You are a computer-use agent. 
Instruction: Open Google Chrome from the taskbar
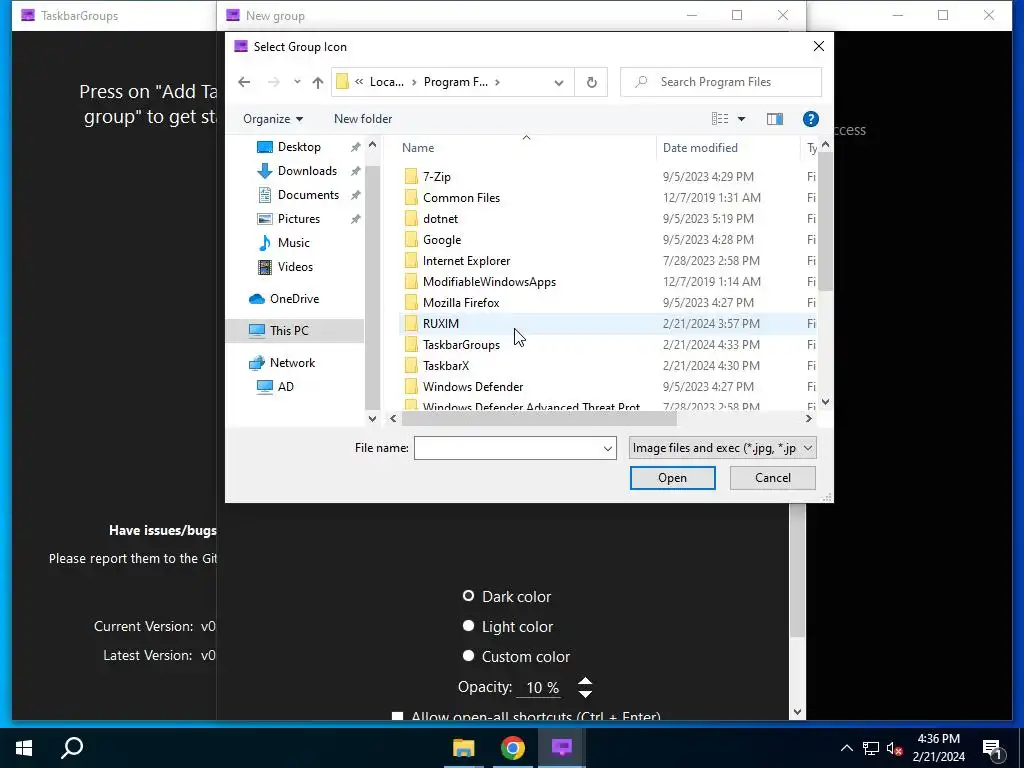pos(513,748)
